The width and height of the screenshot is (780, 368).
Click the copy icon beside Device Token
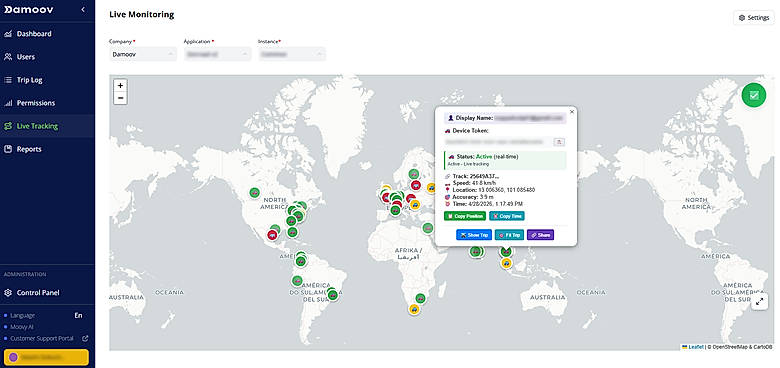(559, 142)
